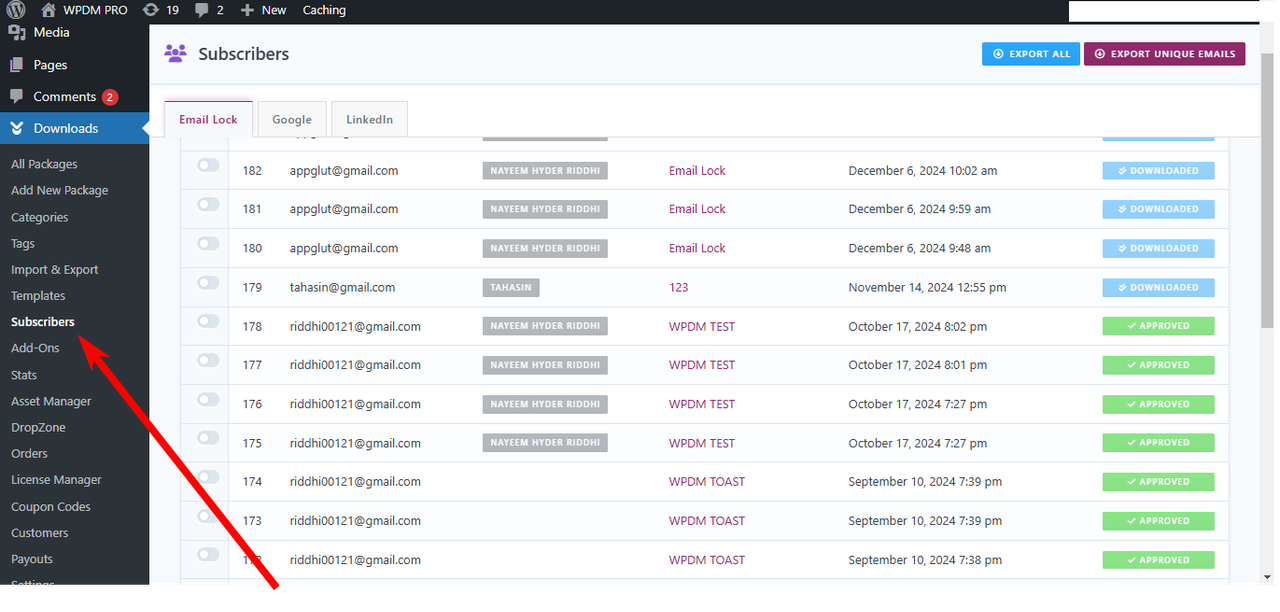Toggle the switch for row 180

pyautogui.click(x=208, y=243)
